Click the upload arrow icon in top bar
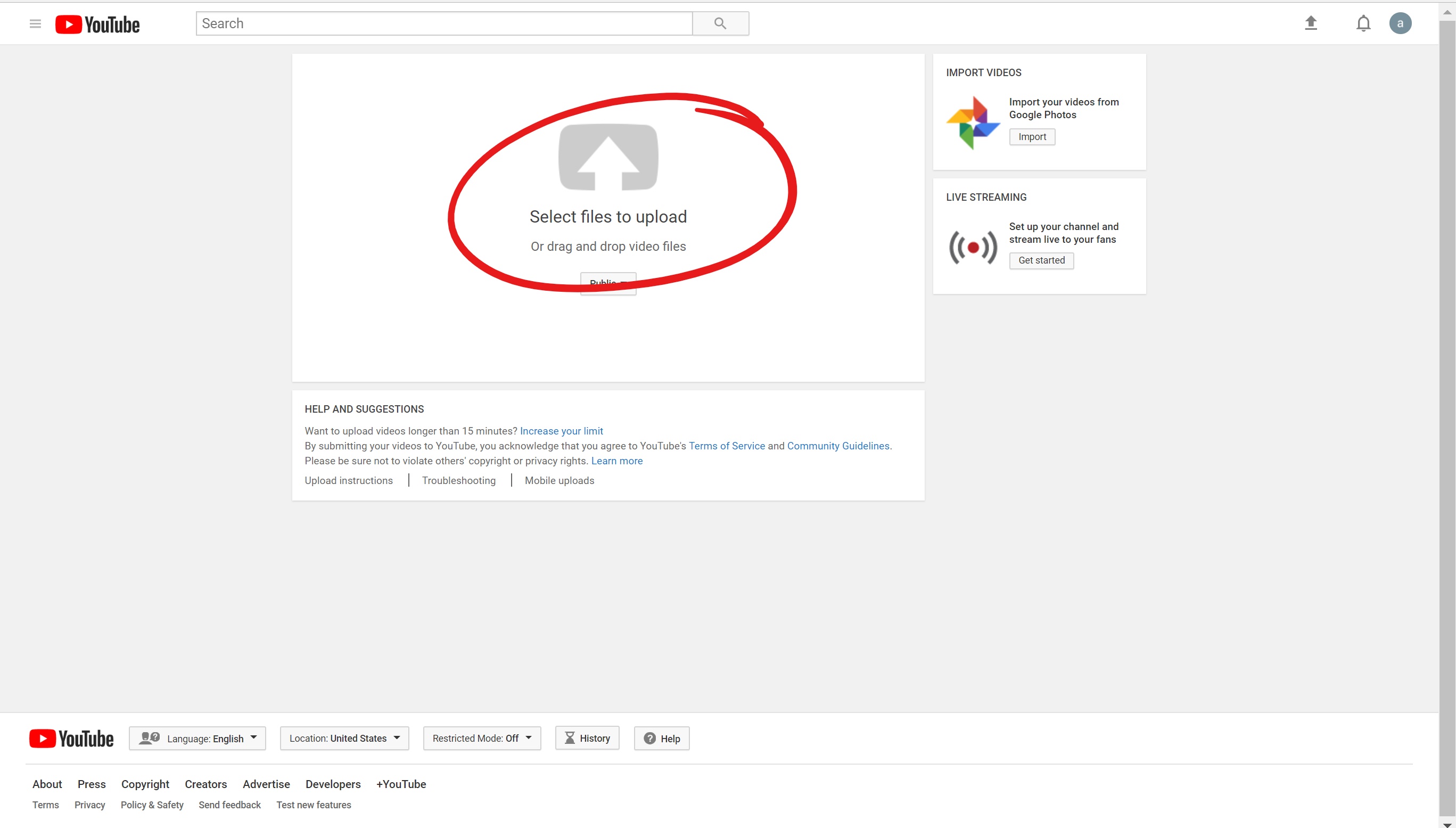 [1311, 23]
